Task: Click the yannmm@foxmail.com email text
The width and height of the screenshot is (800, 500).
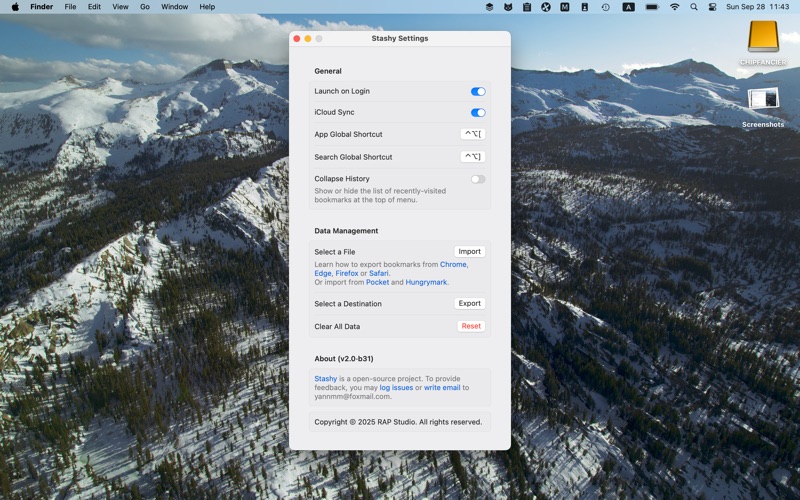Action: (x=353, y=396)
